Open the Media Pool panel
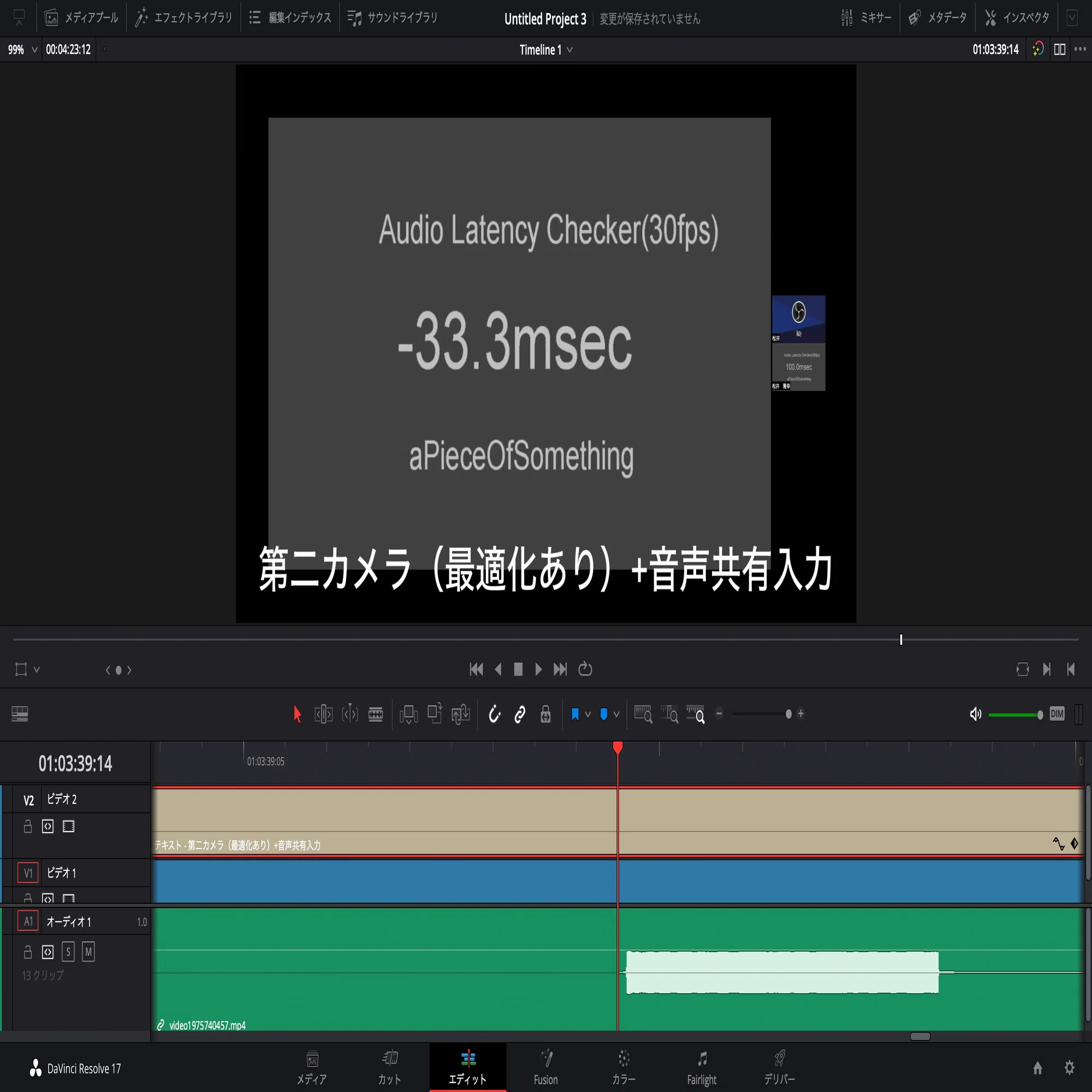The height and width of the screenshot is (1092, 1092). [x=81, y=18]
